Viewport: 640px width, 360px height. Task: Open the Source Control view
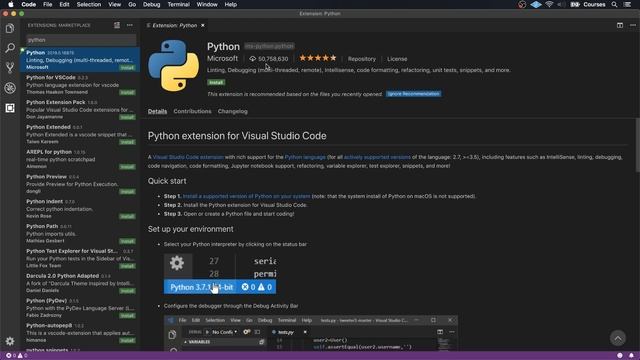pos(10,68)
